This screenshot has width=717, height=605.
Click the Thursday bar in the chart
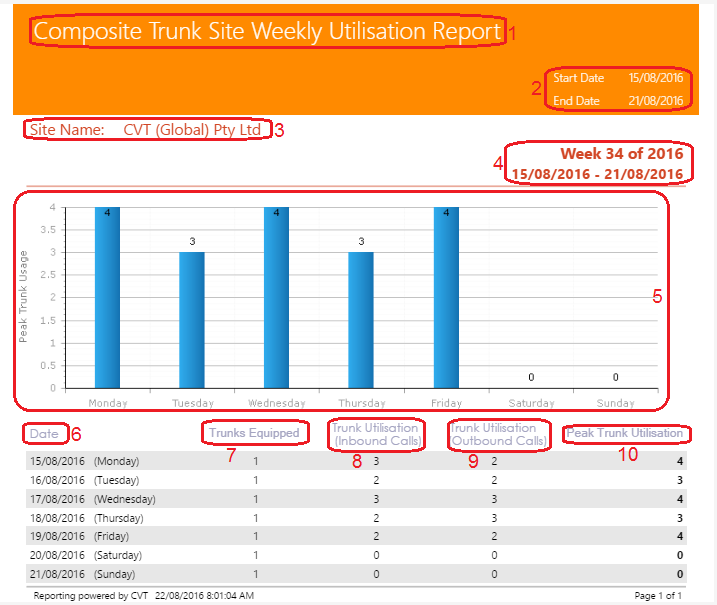click(361, 320)
